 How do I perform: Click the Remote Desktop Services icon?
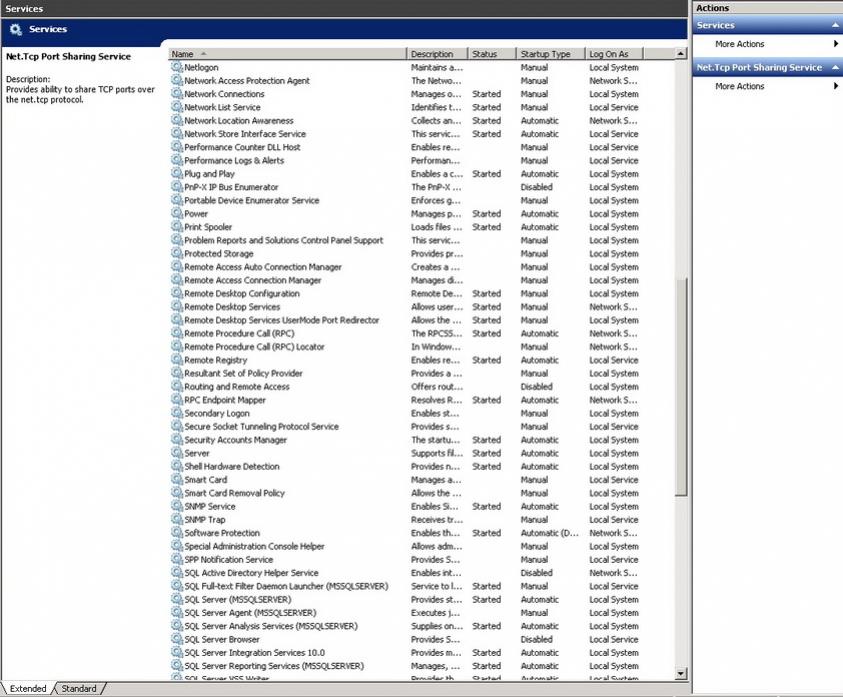[176, 307]
